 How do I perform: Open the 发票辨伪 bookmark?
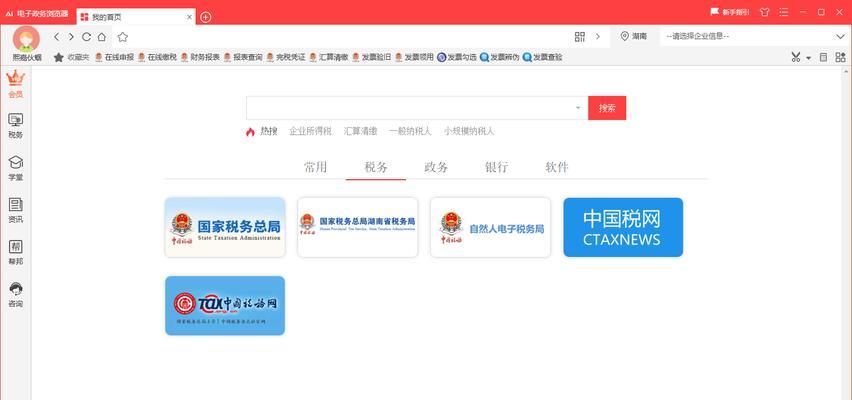500,57
